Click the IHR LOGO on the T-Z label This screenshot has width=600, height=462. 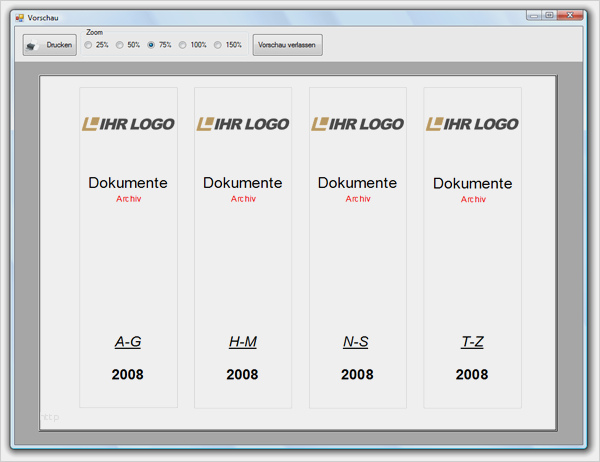(472, 124)
